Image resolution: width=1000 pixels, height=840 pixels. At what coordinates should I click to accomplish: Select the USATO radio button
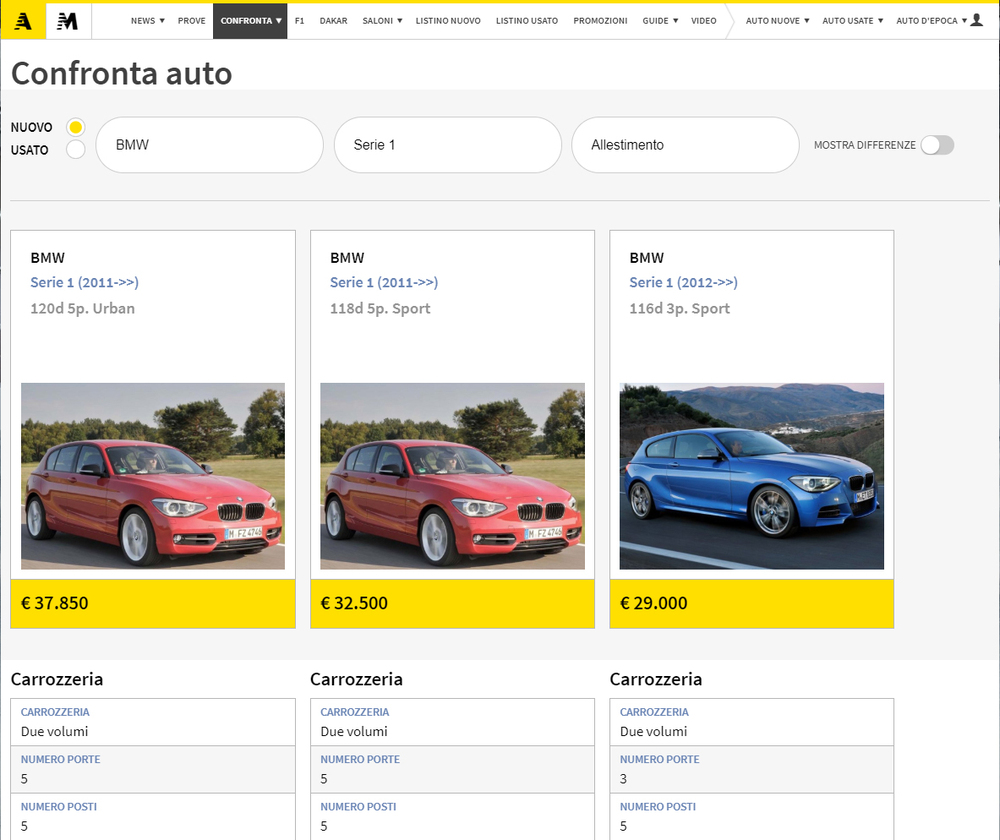(x=76, y=149)
